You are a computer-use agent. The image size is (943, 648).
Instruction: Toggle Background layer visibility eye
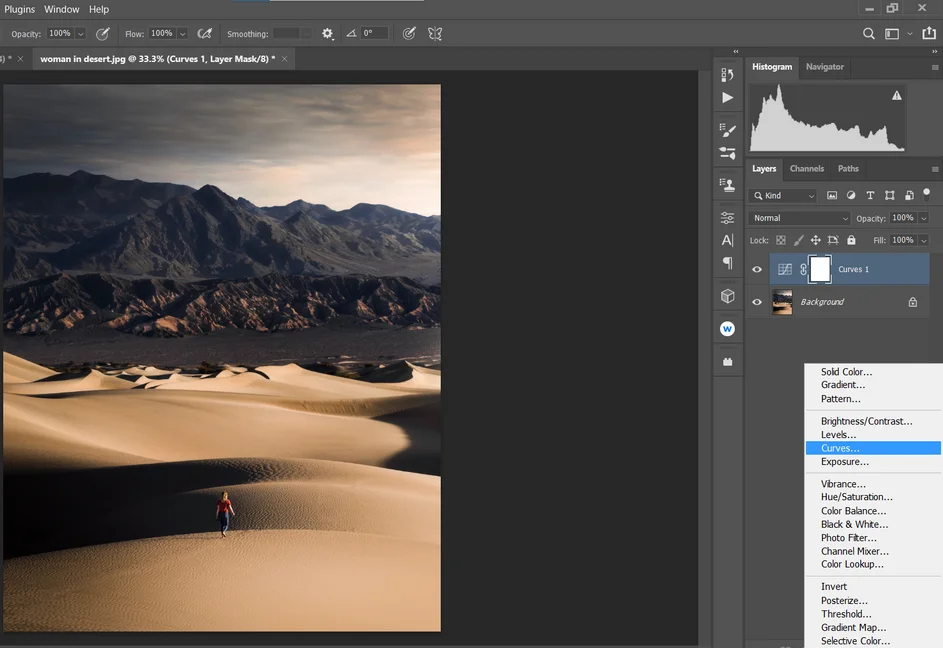[757, 302]
